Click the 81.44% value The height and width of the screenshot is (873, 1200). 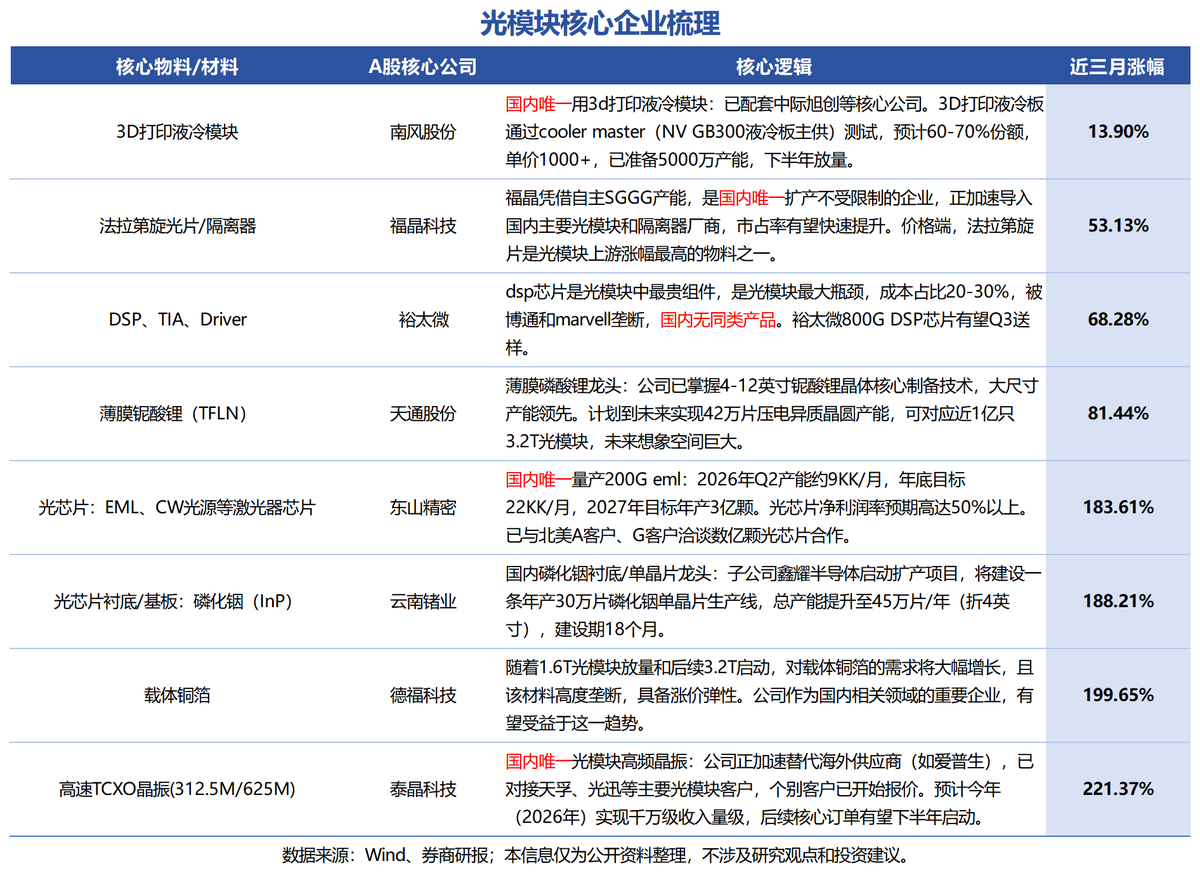click(x=1118, y=414)
